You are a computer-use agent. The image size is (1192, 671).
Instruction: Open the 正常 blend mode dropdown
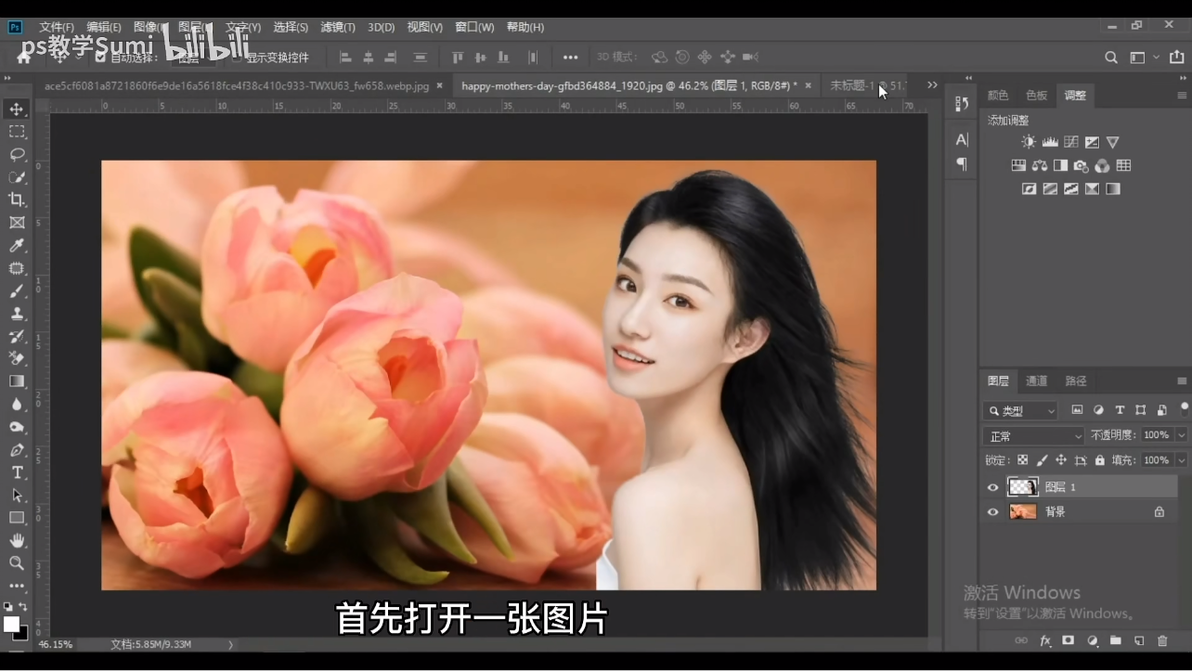(x=1033, y=436)
